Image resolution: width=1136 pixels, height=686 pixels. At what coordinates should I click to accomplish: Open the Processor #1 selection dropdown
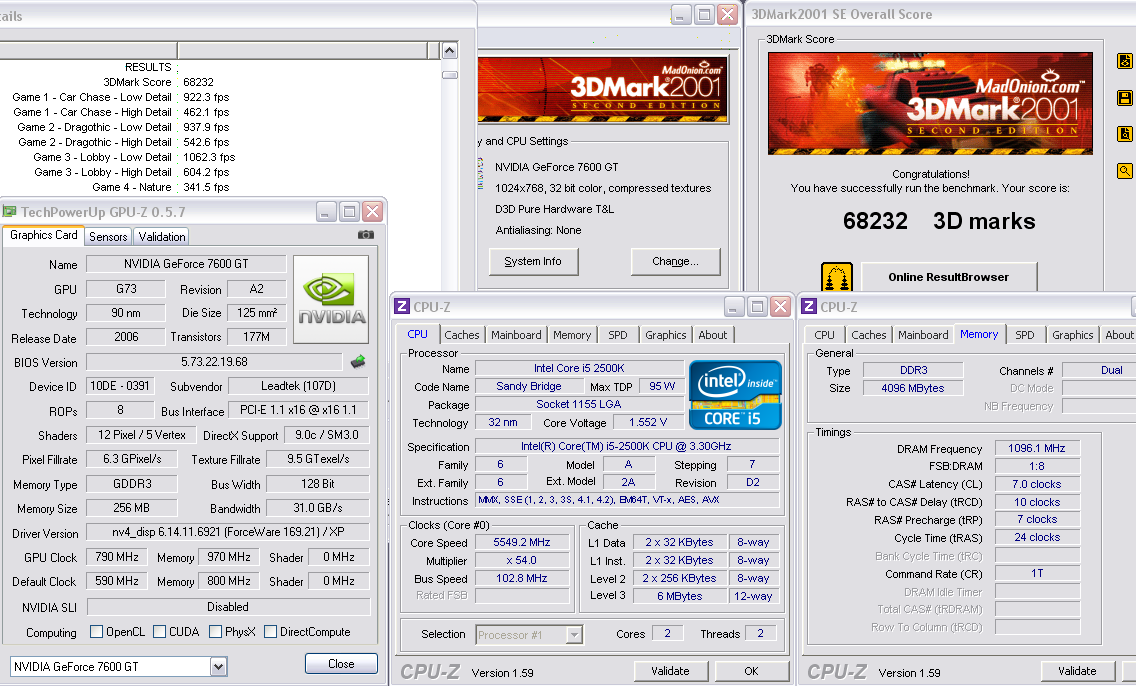(574, 635)
